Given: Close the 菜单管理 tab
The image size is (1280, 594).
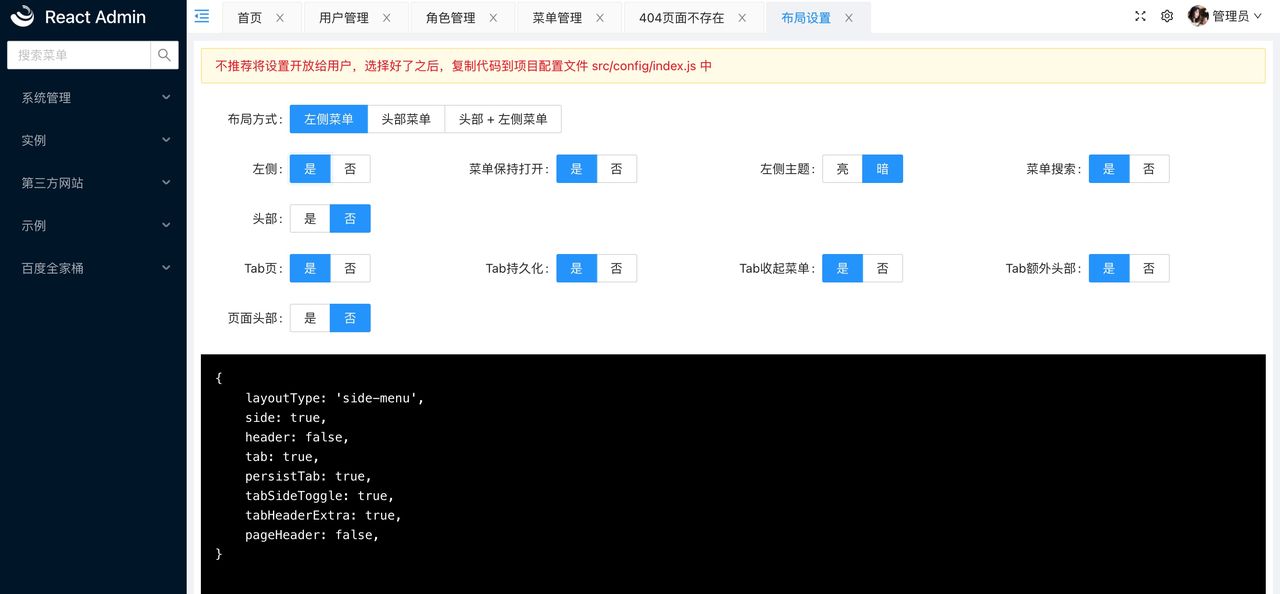Looking at the screenshot, I should pyautogui.click(x=599, y=17).
